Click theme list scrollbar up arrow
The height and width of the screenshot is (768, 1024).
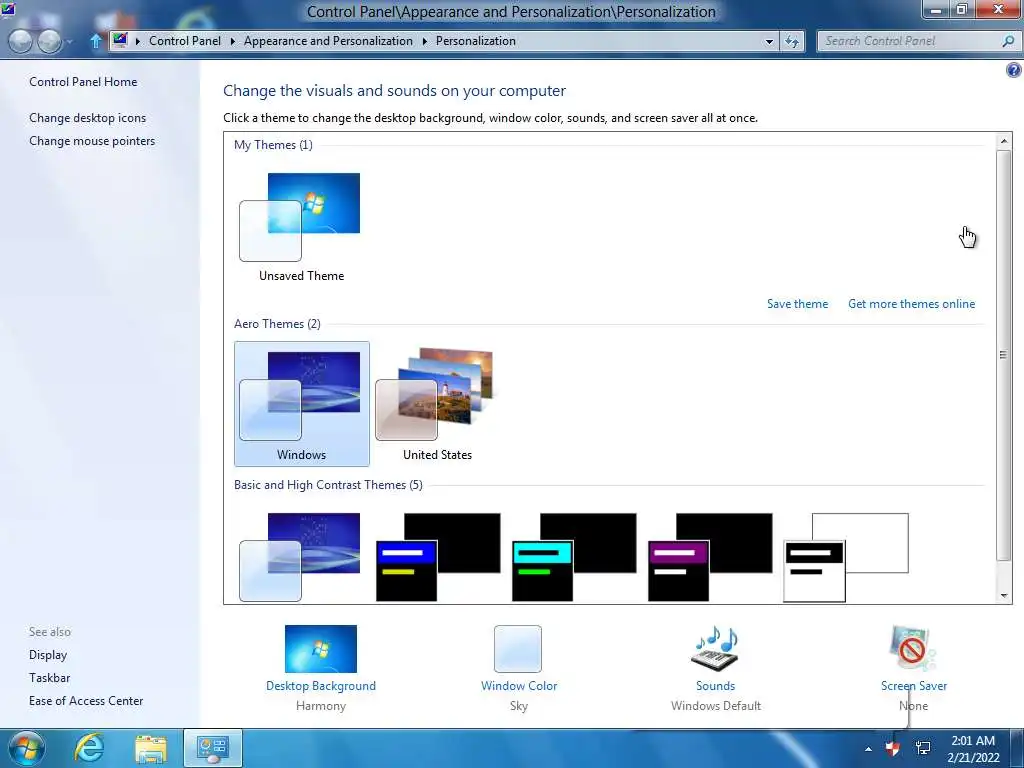[x=1004, y=140]
